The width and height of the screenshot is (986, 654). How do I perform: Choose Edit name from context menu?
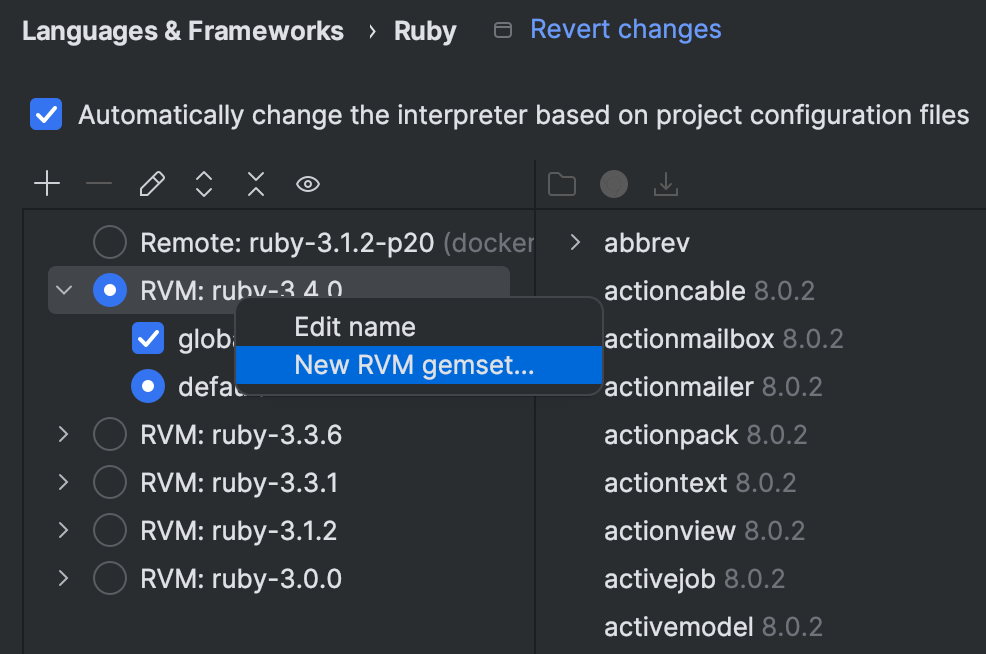coord(419,327)
